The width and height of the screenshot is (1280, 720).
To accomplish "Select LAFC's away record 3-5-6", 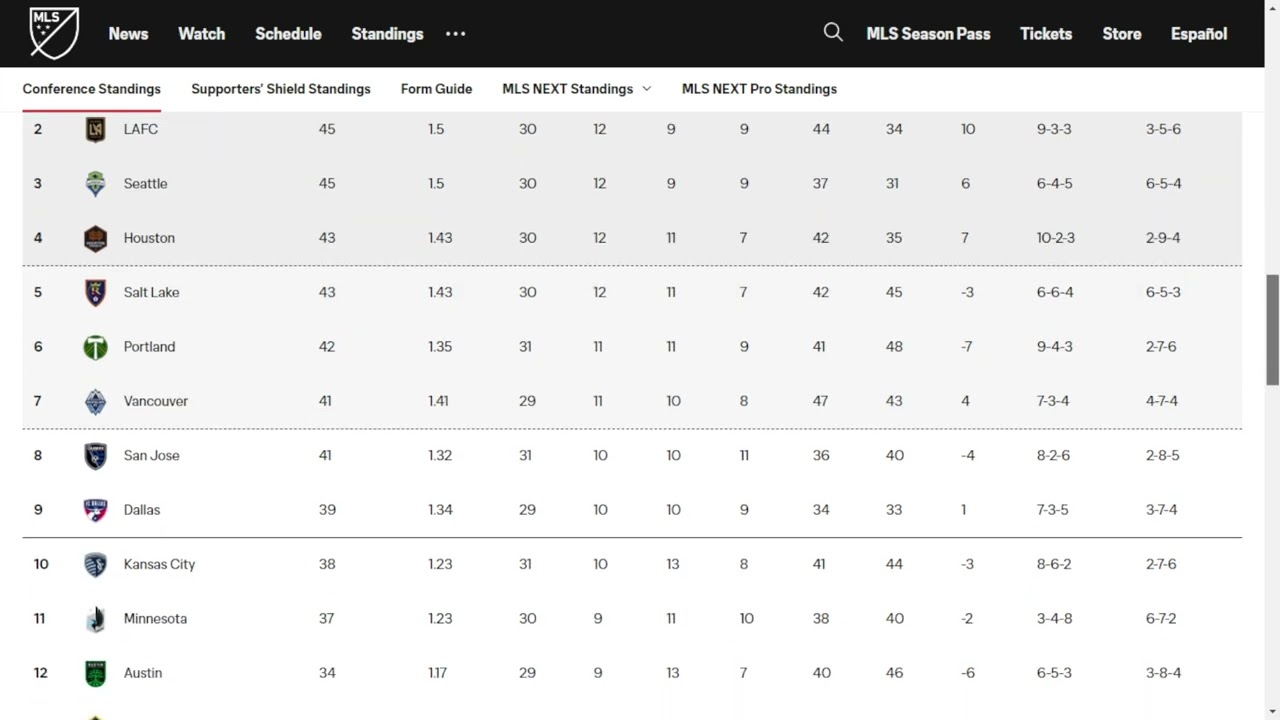I will click(1163, 129).
